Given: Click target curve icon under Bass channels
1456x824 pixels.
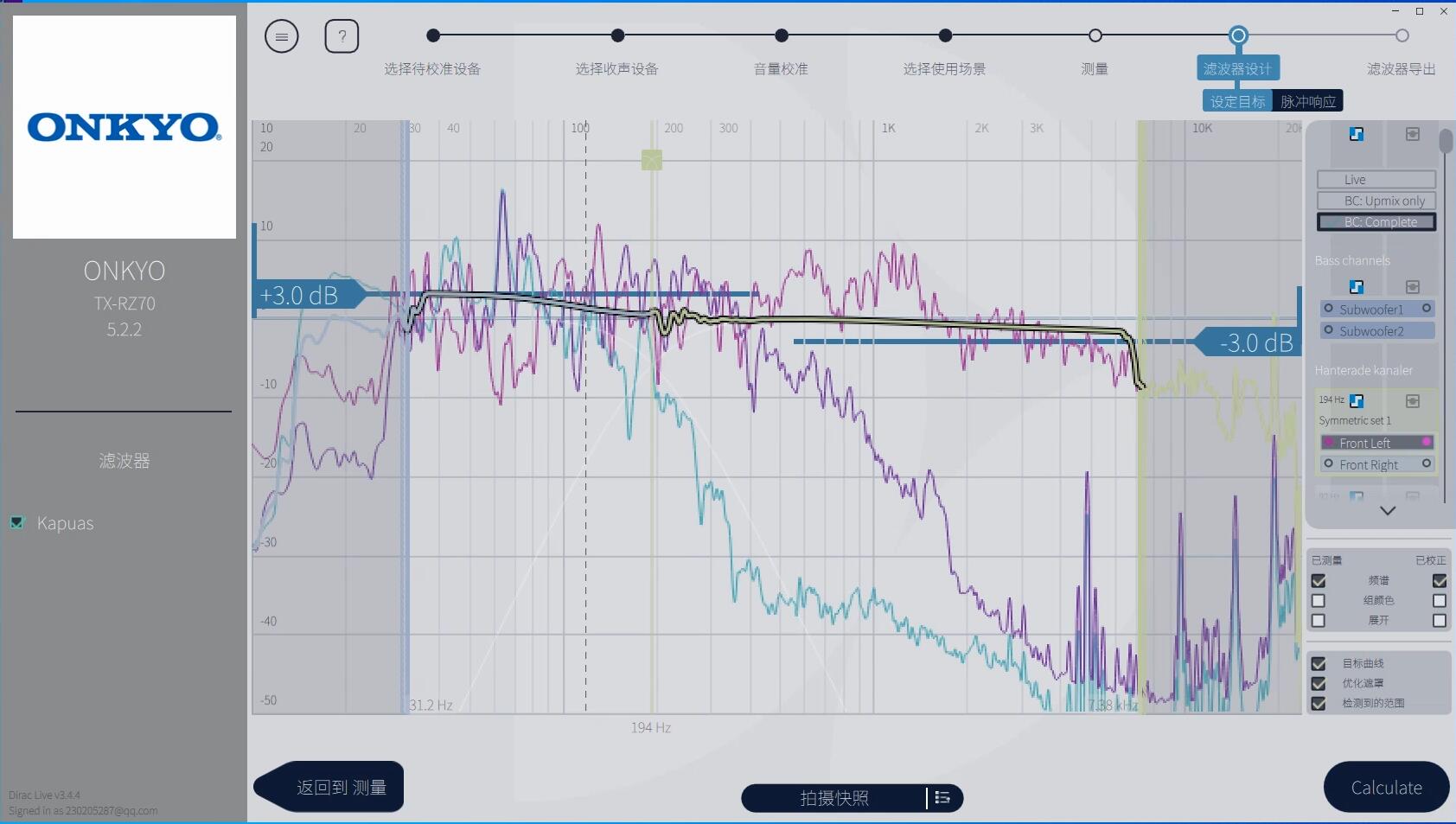Looking at the screenshot, I should (x=1357, y=287).
